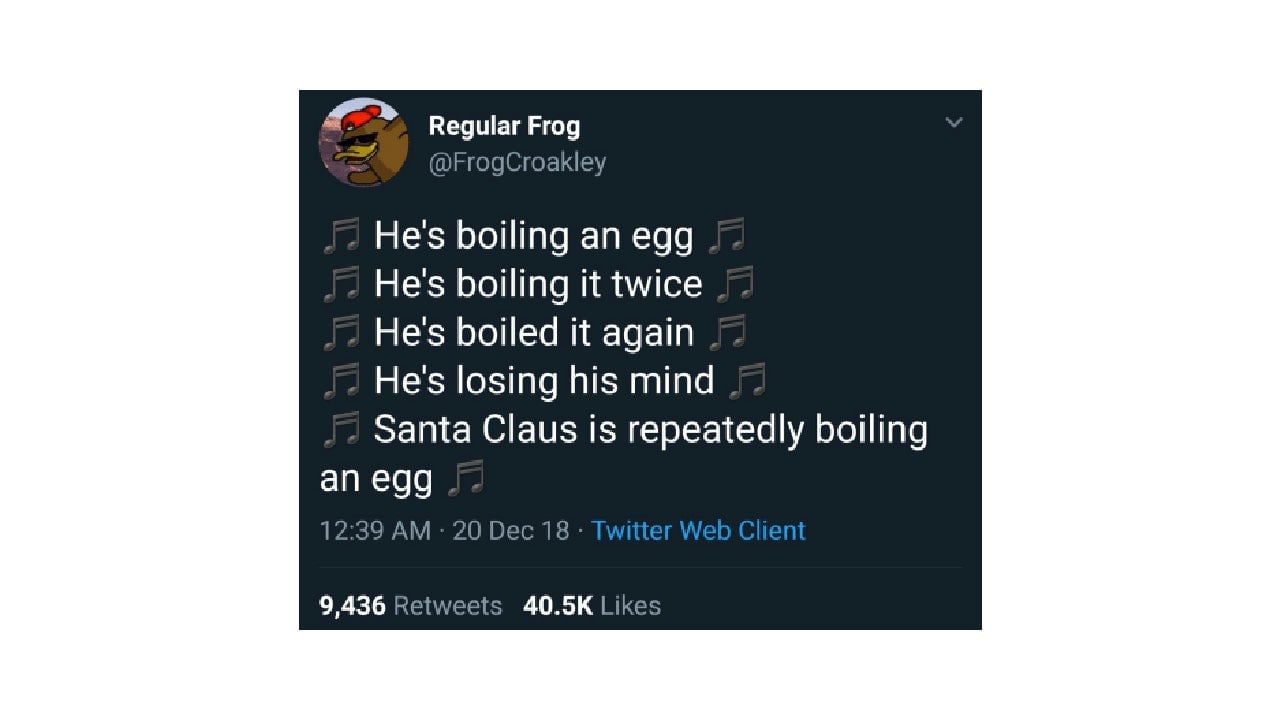Click the 20 Dec 18 date
Screen dimensions: 1280x720
point(510,530)
